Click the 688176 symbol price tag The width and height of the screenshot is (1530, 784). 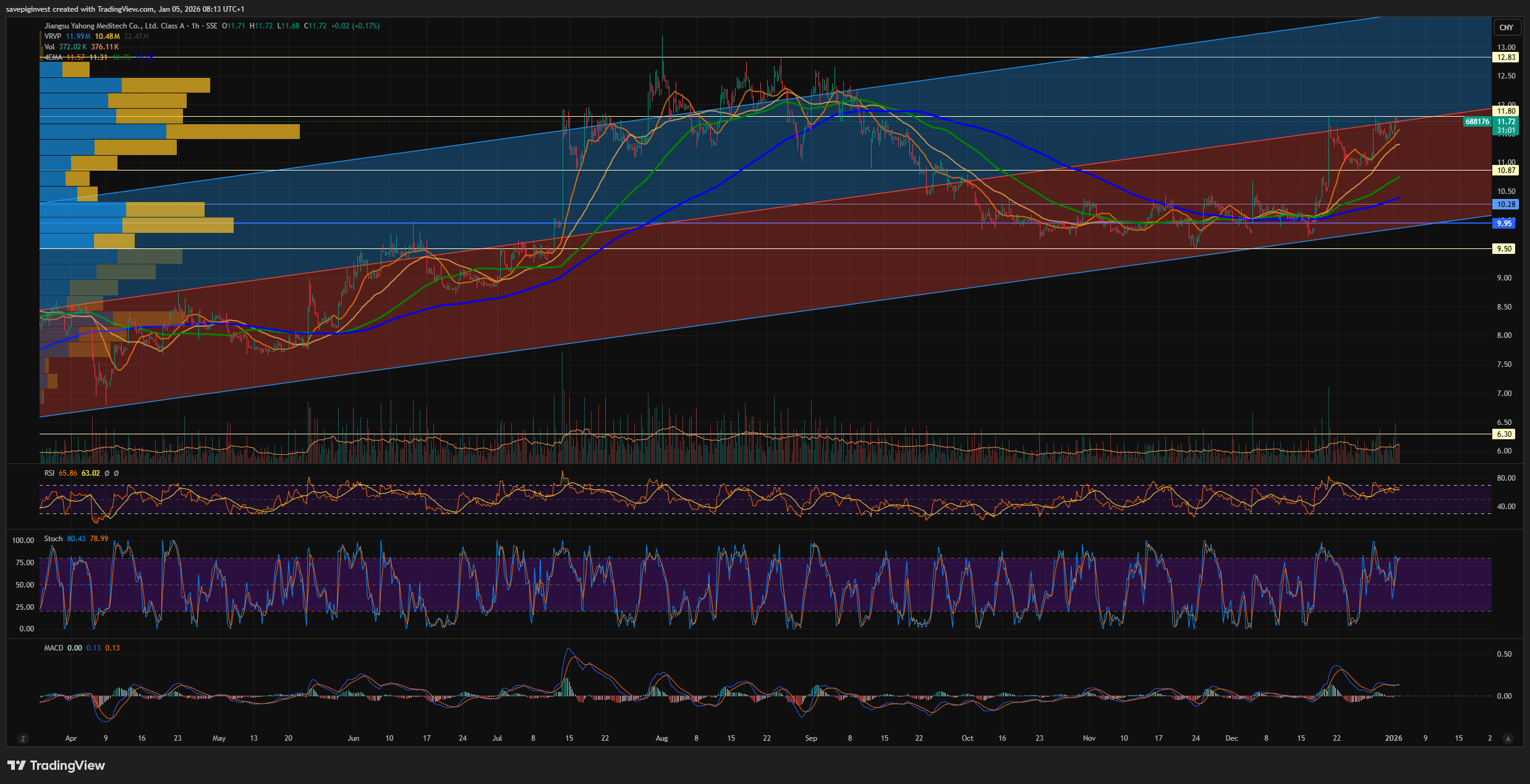[x=1477, y=122]
